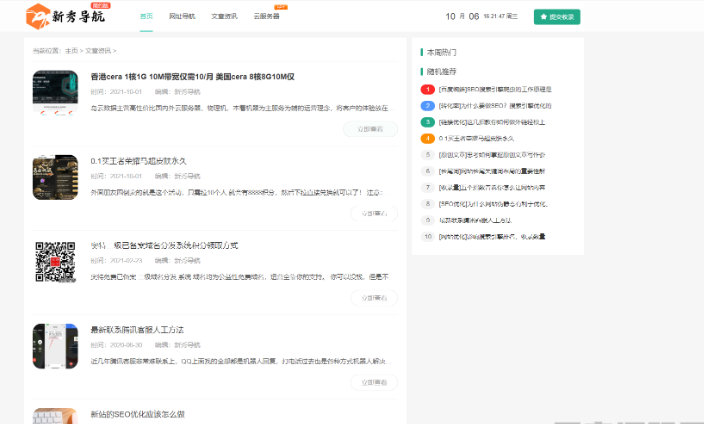Screen dimensions: 704x424
Task: Click 立即查看 under 王者荣耀马超 article
Action: 374,213
